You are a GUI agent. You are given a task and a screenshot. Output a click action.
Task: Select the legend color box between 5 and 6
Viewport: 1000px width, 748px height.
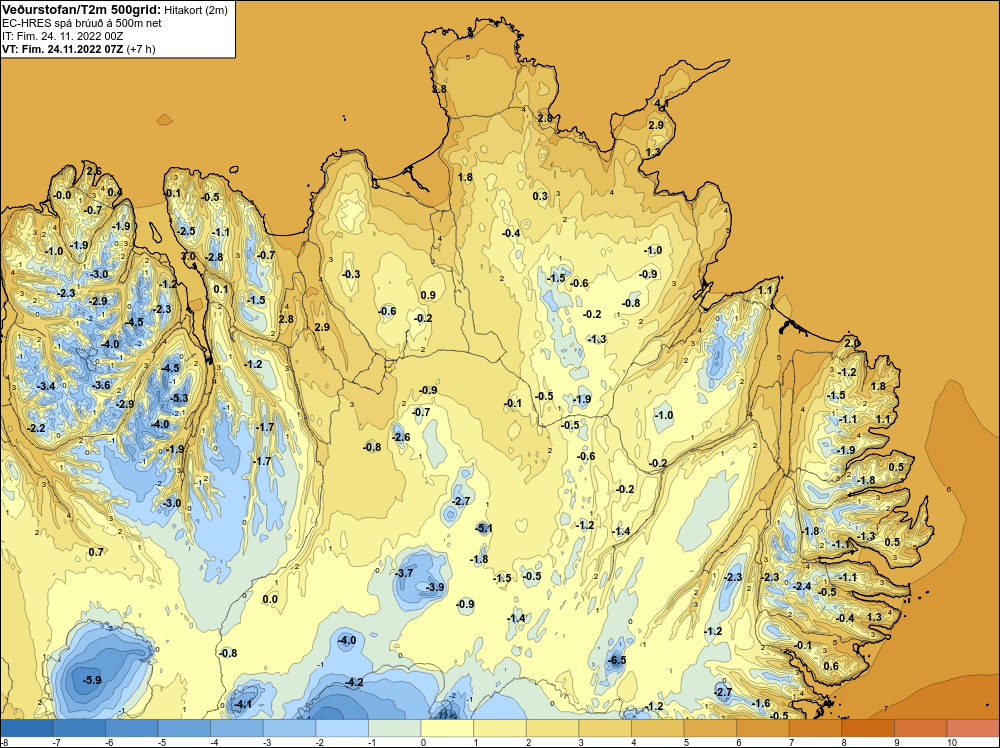[x=710, y=728]
